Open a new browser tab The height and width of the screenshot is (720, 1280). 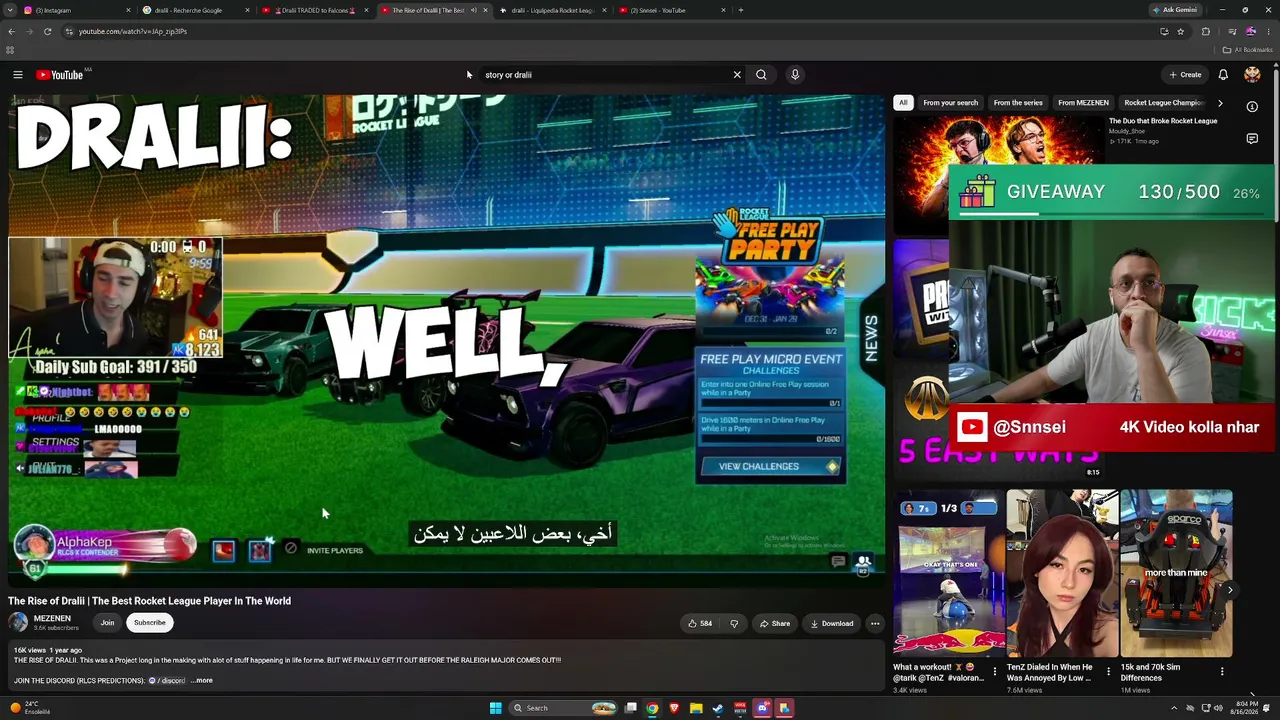tap(740, 10)
